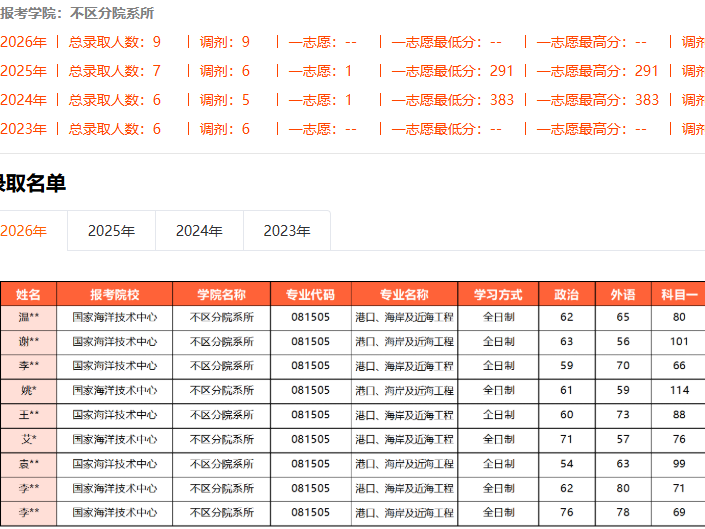Select the name cell 王**

28,415
